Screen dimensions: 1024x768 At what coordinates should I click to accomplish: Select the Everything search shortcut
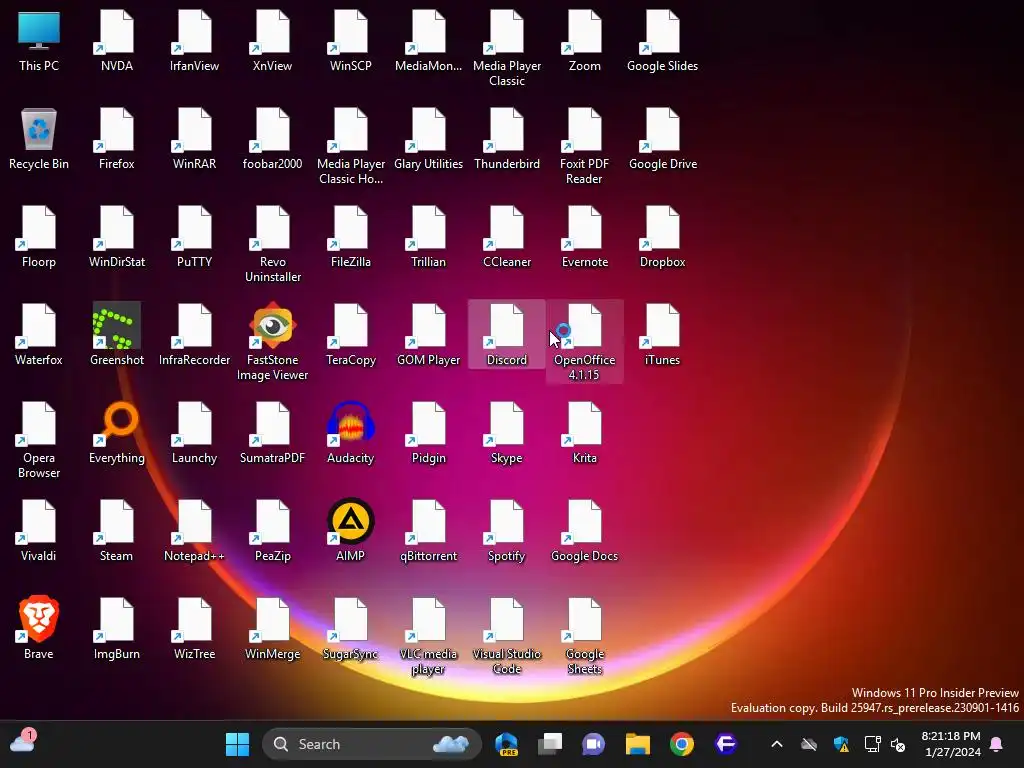tap(117, 433)
